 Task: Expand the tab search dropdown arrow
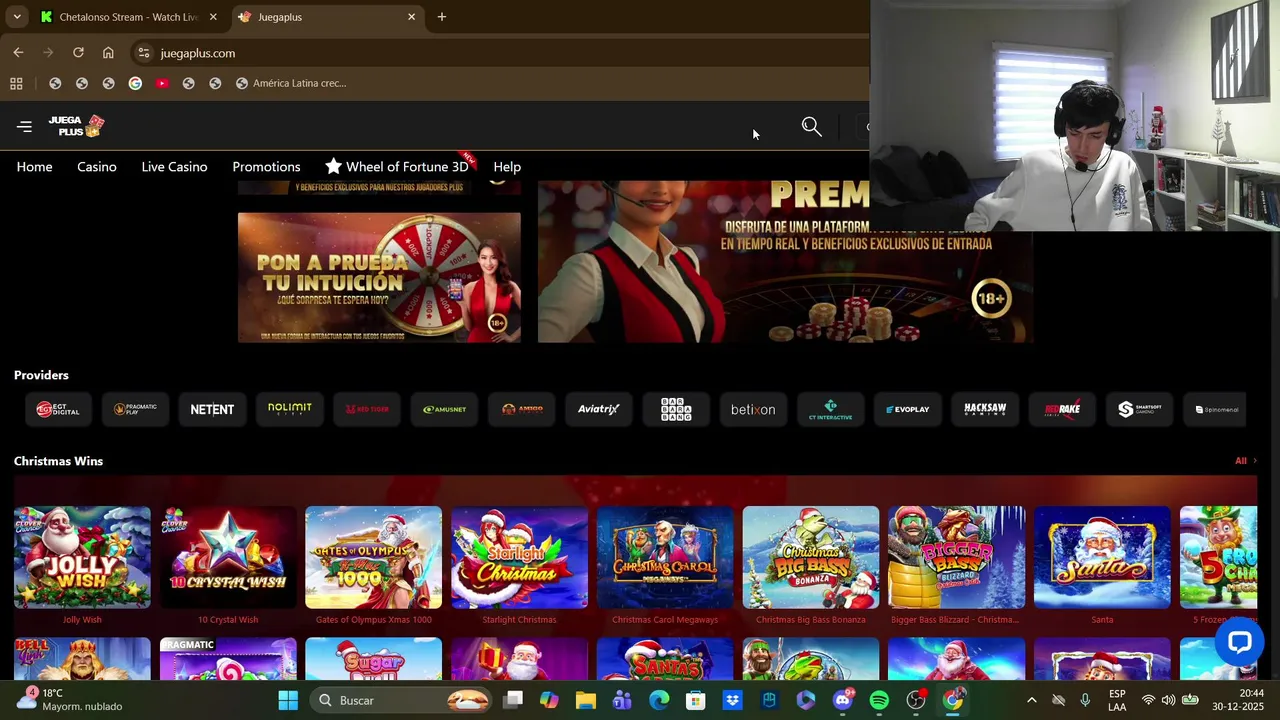(16, 17)
